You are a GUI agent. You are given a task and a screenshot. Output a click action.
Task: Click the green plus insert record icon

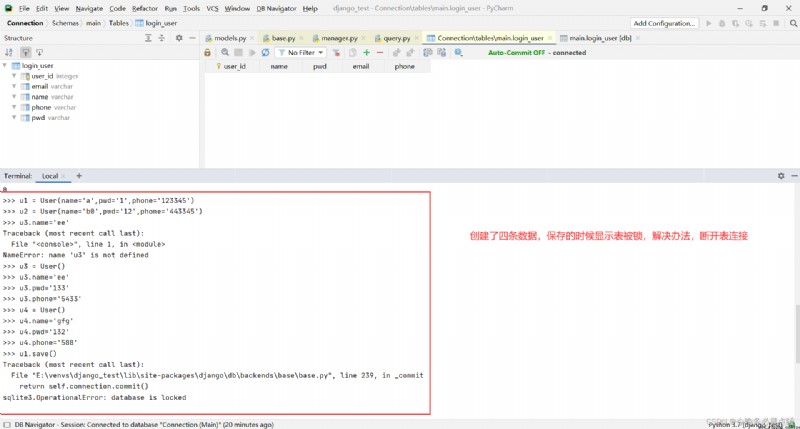[x=366, y=53]
